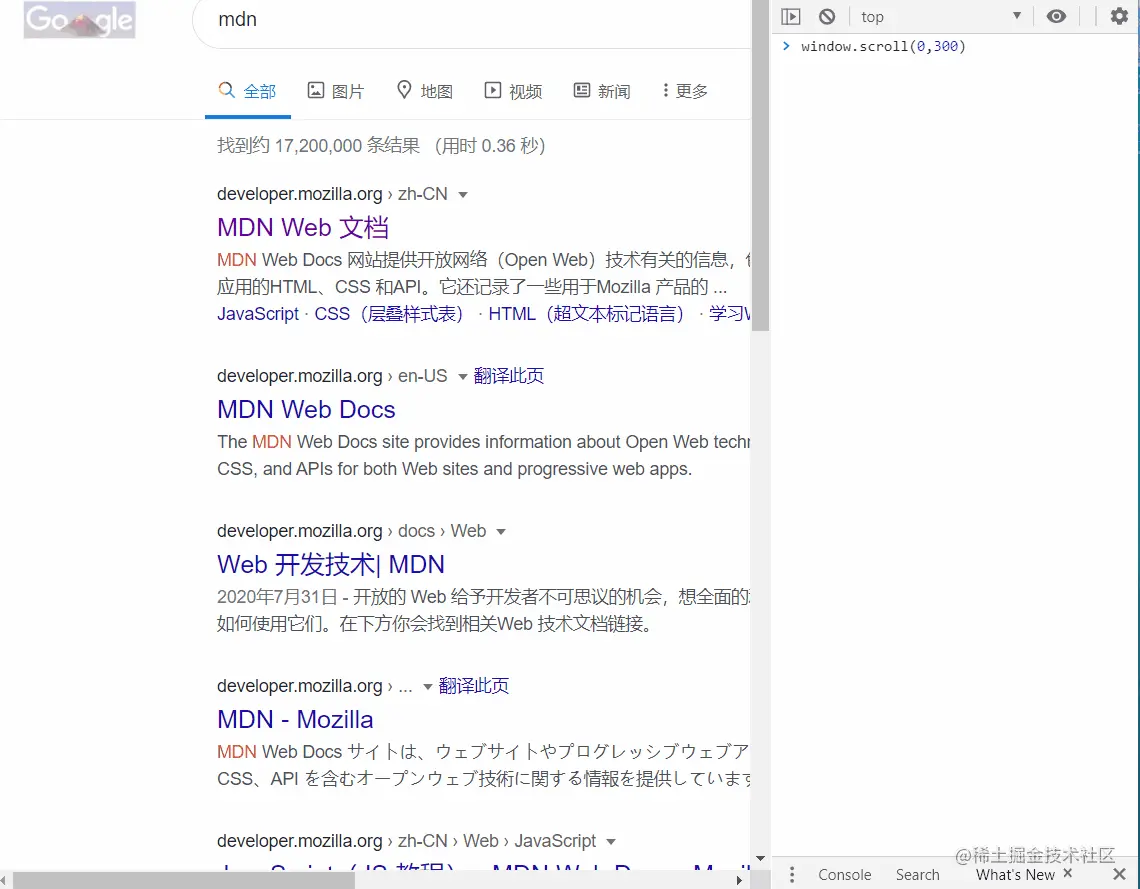Screen dimensions: 1140x889
Task: Click the Google logo
Action: coord(79,20)
